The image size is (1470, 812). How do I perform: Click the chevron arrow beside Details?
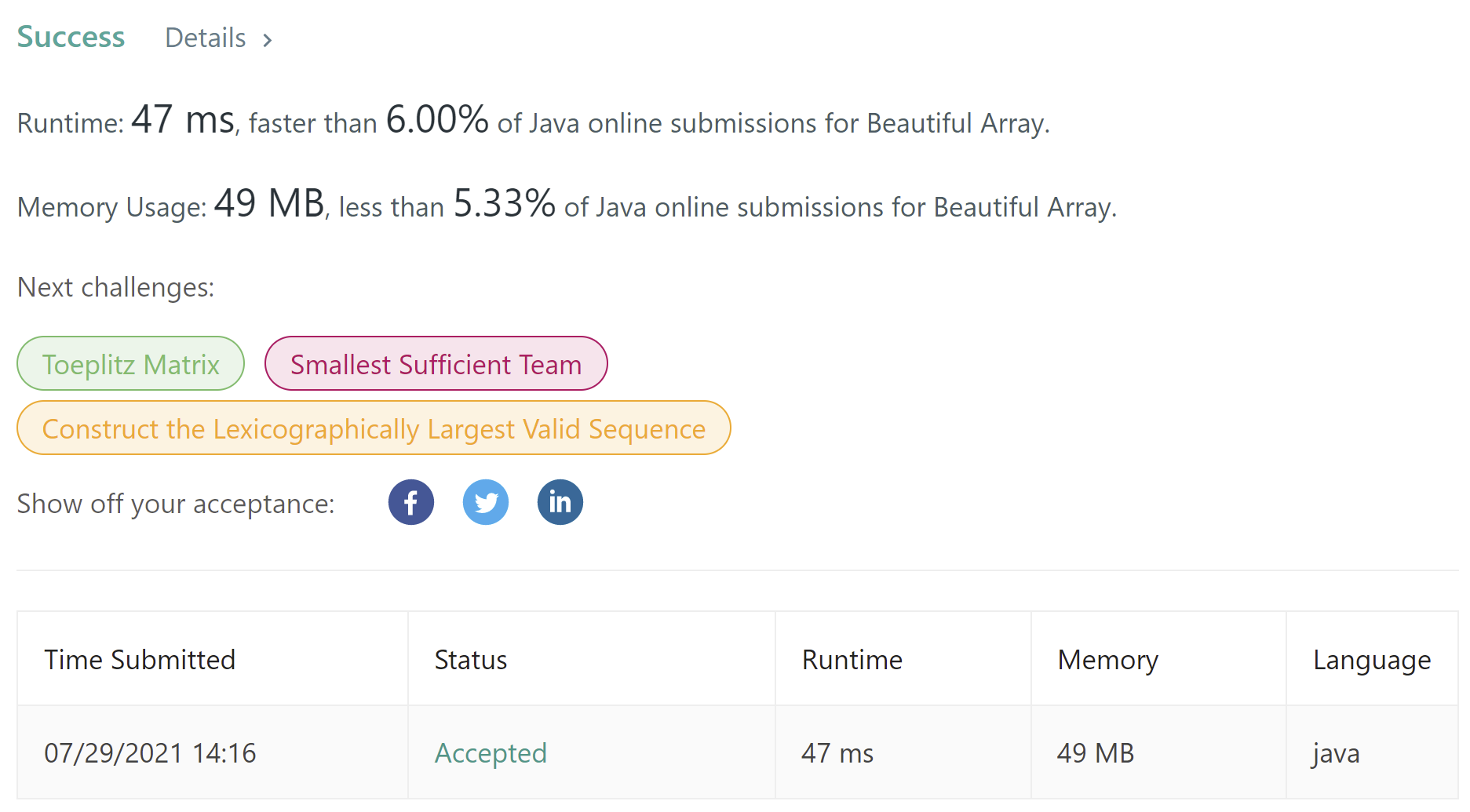[x=268, y=40]
